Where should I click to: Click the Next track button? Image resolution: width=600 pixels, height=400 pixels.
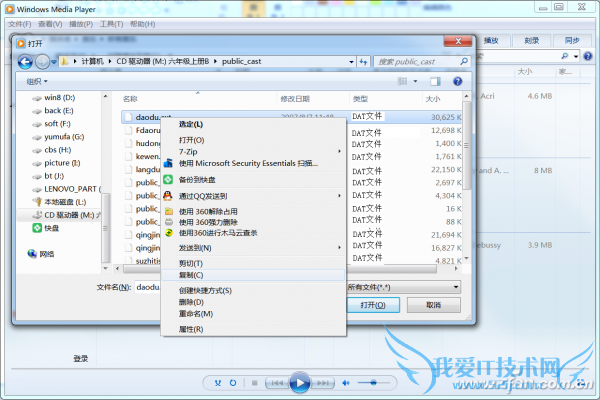[x=322, y=383]
